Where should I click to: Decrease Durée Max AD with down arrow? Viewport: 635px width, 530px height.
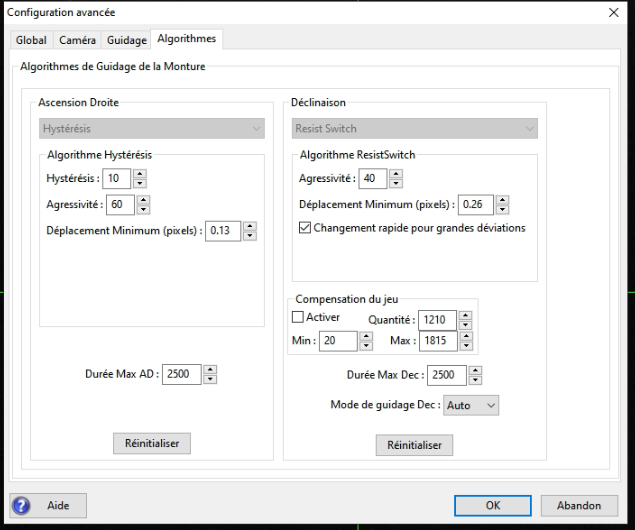[210, 379]
